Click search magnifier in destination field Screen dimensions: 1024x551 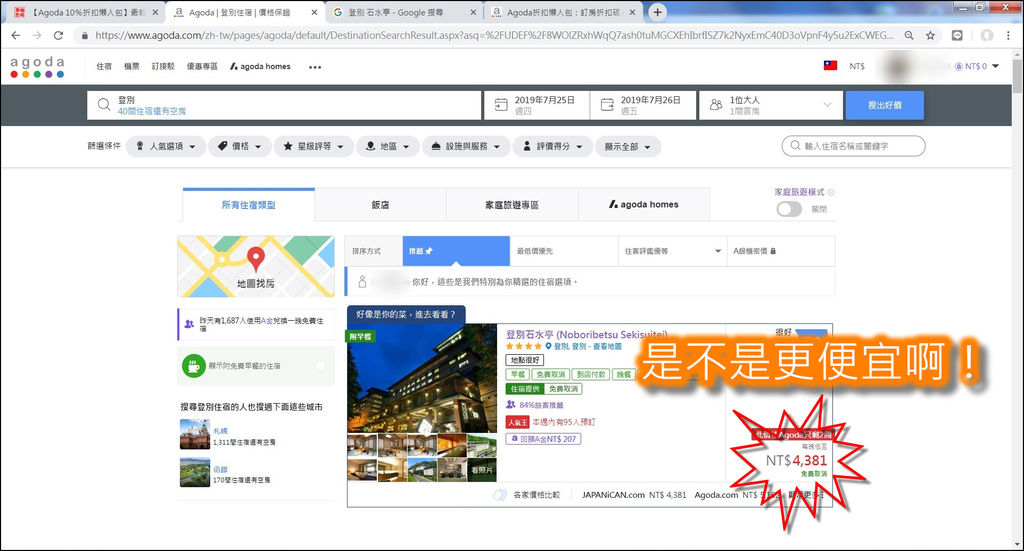(x=104, y=104)
